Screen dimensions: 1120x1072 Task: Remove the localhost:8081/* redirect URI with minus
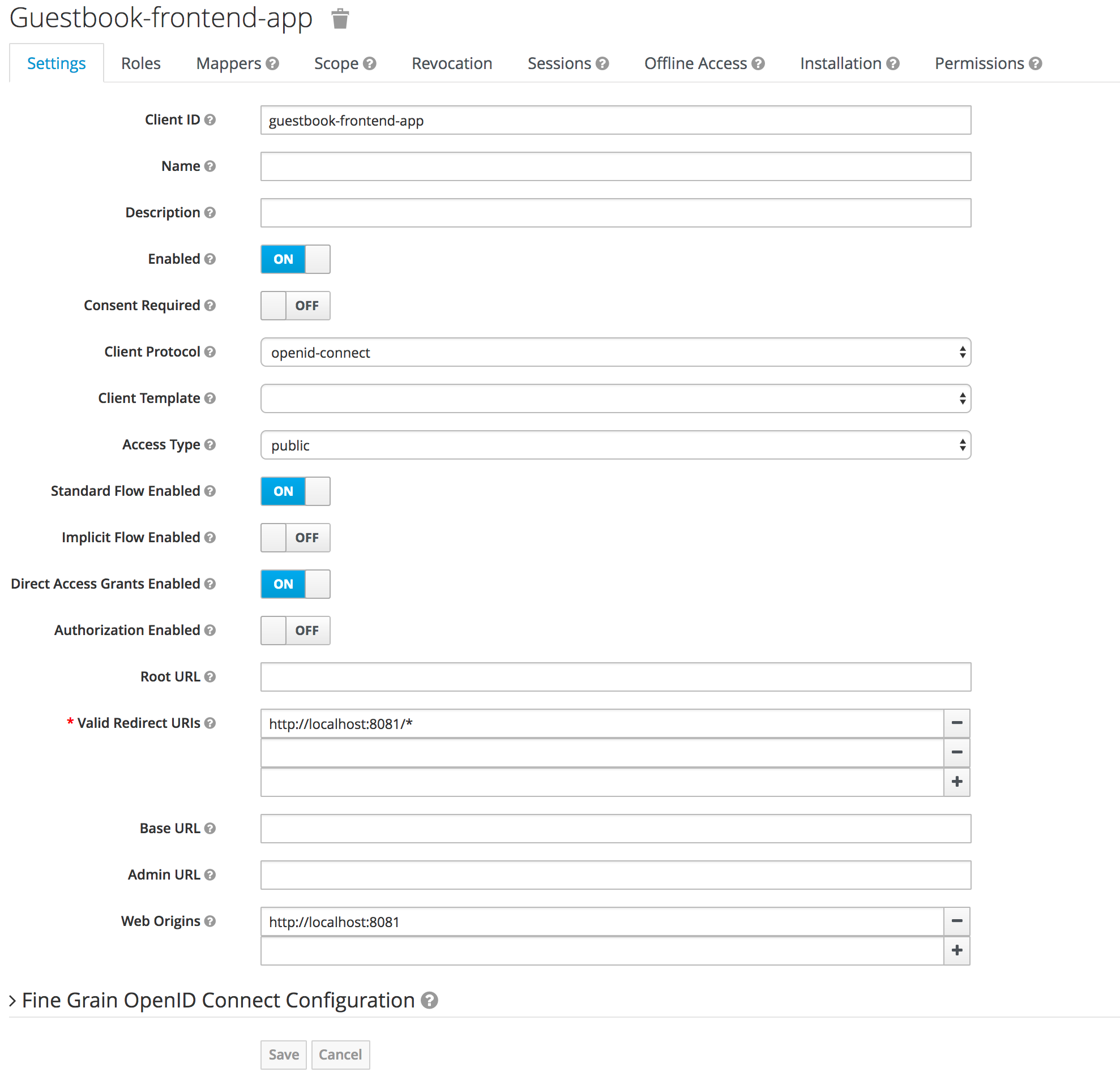(956, 723)
